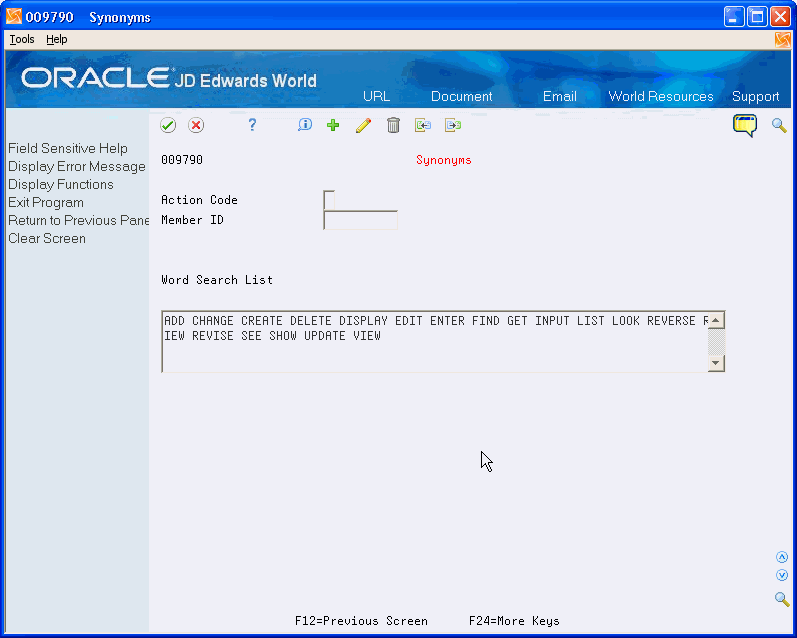Open the Tools menu
This screenshot has width=797, height=638.
click(x=22, y=39)
